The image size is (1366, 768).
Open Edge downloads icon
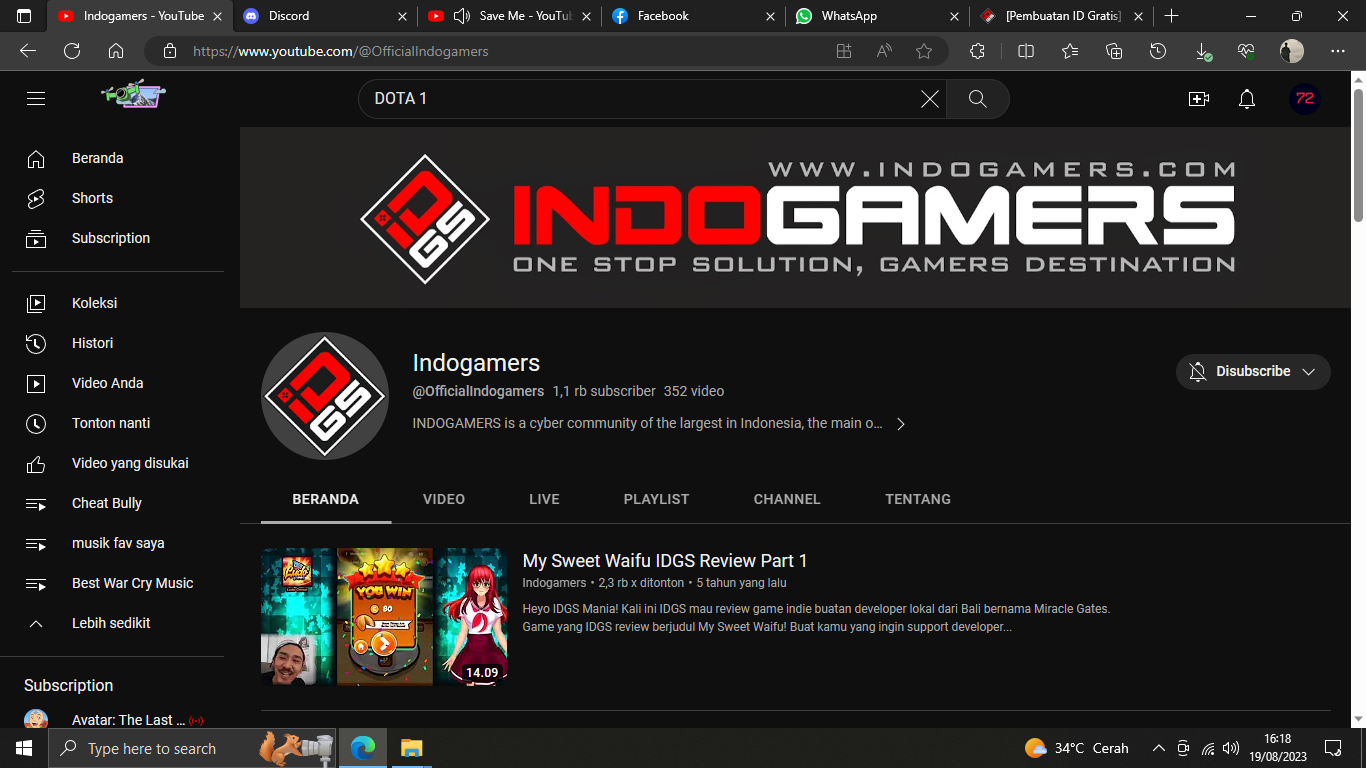click(1203, 51)
